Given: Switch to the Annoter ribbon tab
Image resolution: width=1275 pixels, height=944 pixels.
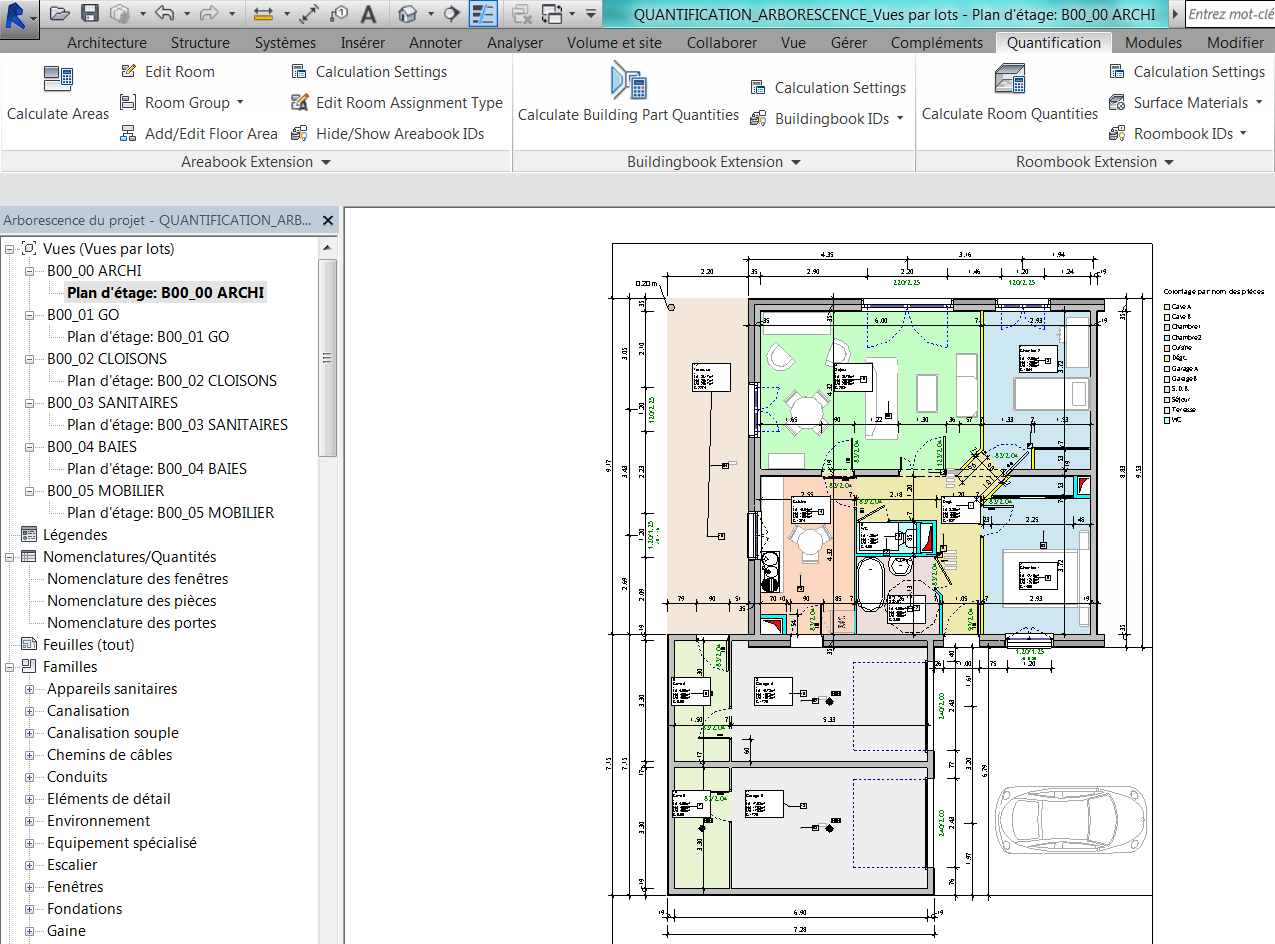Looking at the screenshot, I should (x=436, y=43).
